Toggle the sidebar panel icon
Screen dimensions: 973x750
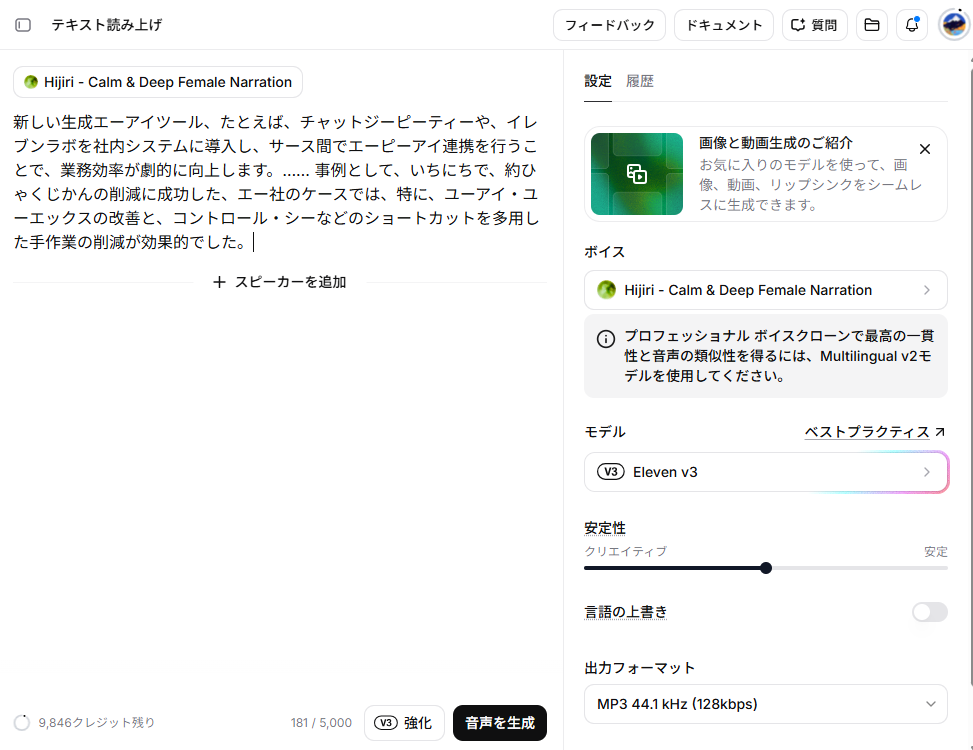coord(23,25)
